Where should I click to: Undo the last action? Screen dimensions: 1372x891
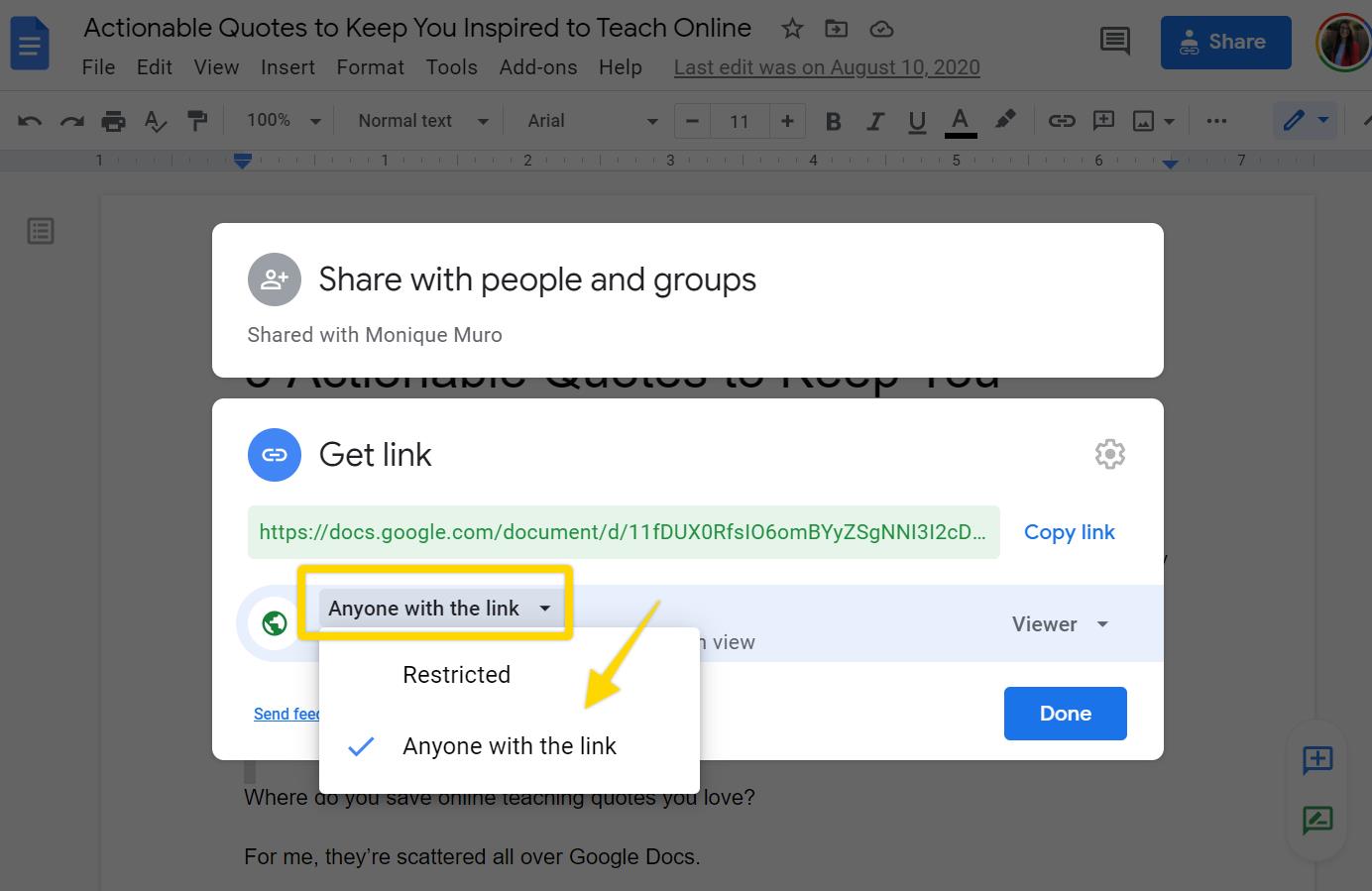30,121
